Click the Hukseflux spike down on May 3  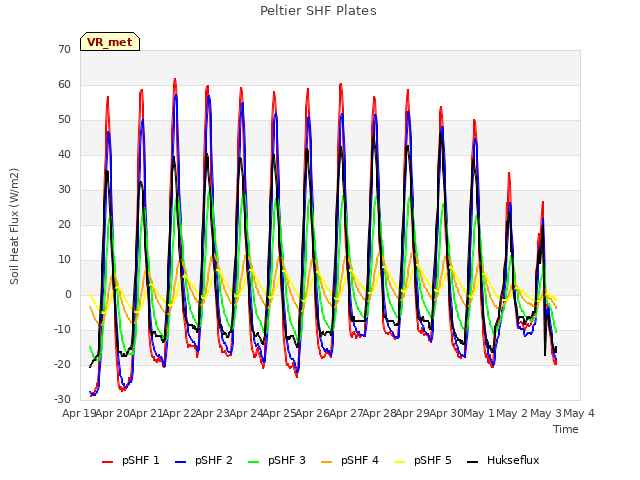point(545,355)
